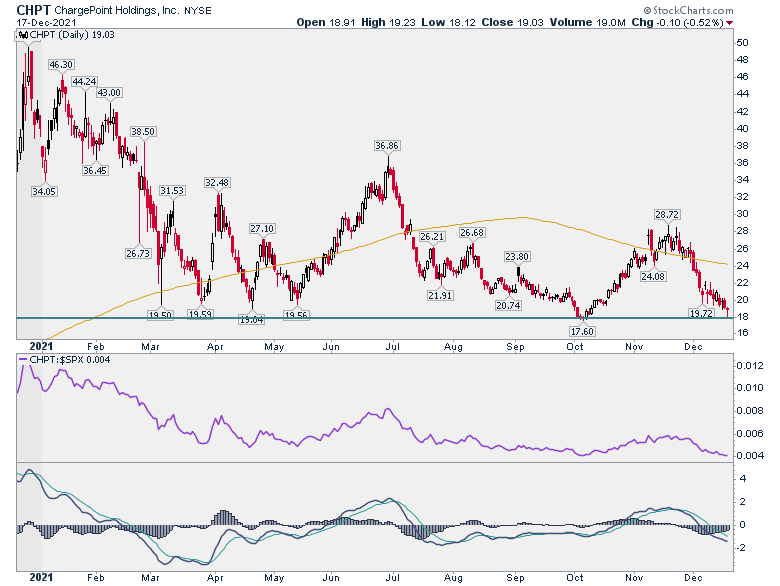Click the 2021 year label under MACD panel

[41, 578]
